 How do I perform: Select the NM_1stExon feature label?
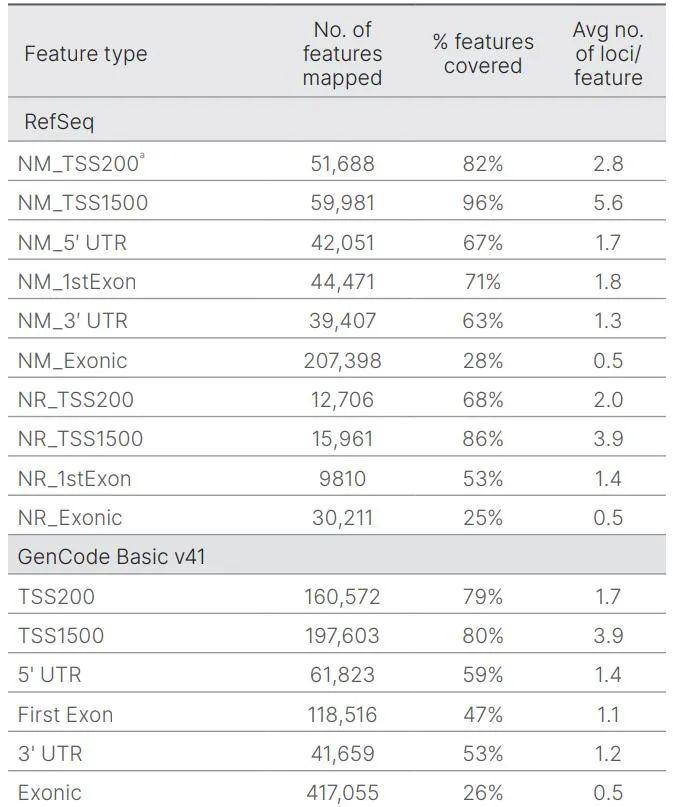click(77, 282)
